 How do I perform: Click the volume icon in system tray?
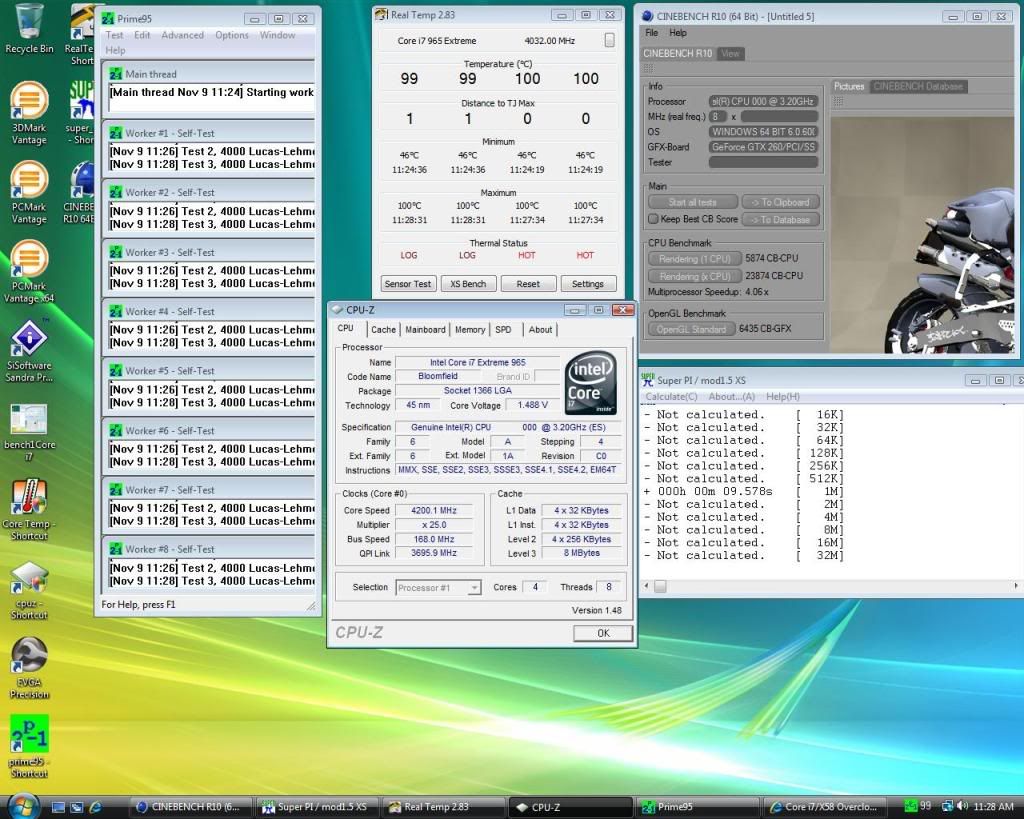click(961, 807)
